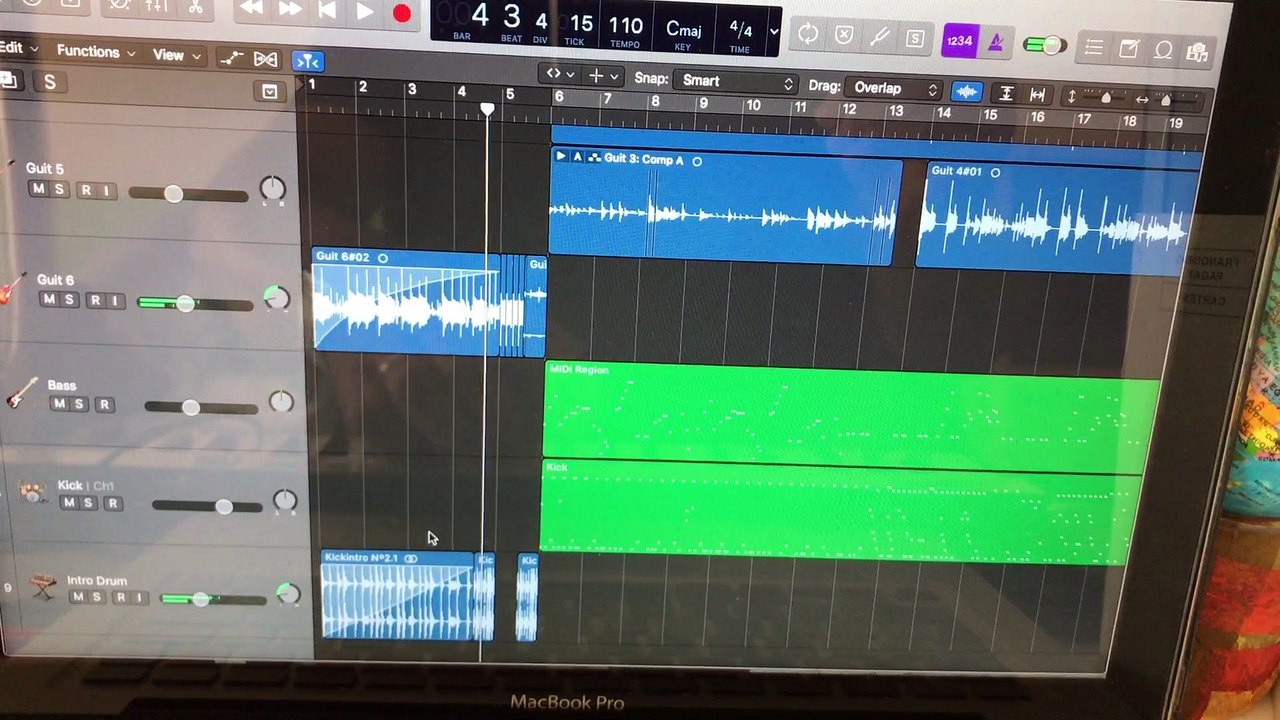Click the vertical auto zoom icon
The height and width of the screenshot is (720, 1280).
click(x=1006, y=94)
